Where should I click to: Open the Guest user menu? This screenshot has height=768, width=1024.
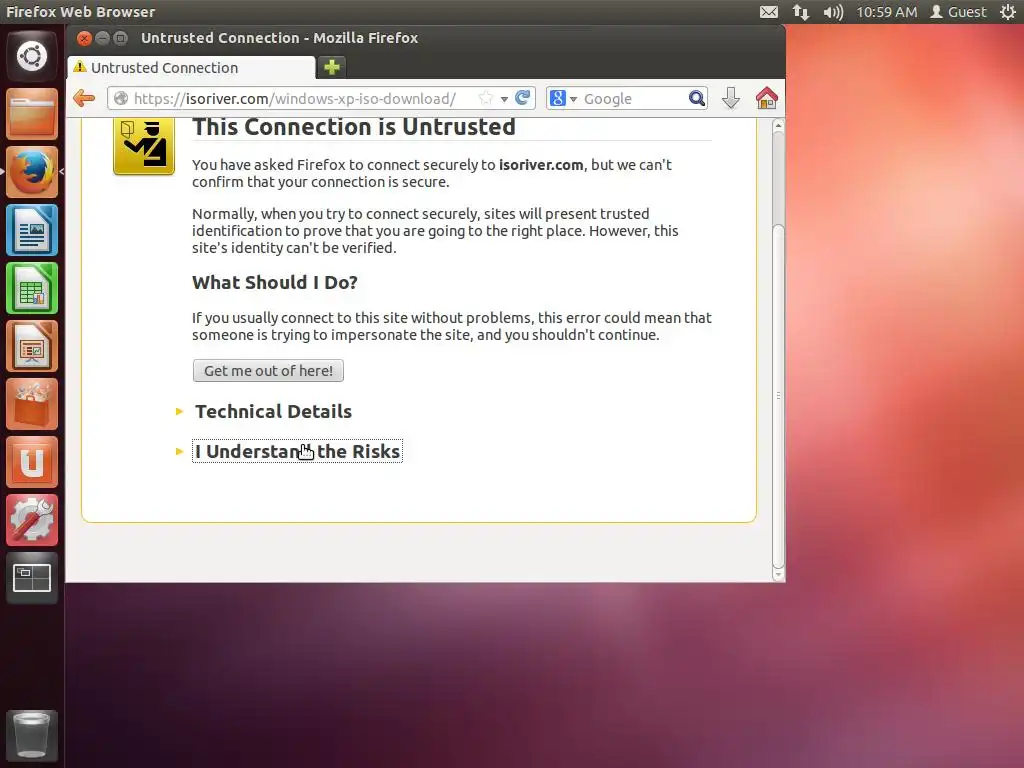pos(958,12)
